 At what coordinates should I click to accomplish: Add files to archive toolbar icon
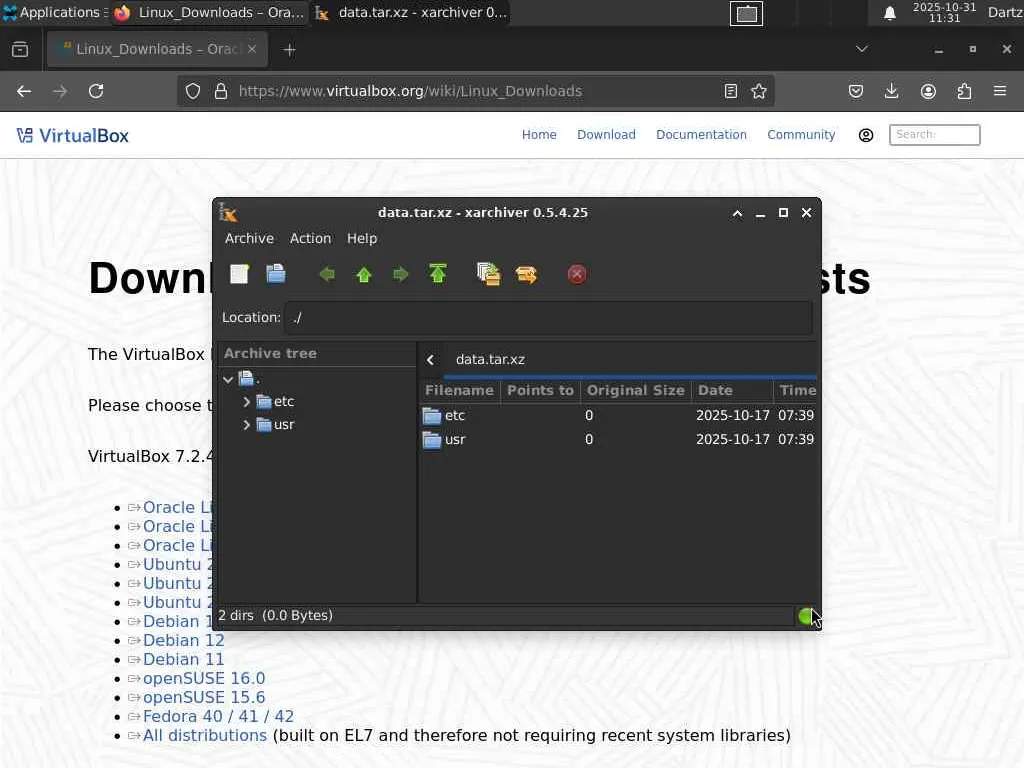[488, 274]
